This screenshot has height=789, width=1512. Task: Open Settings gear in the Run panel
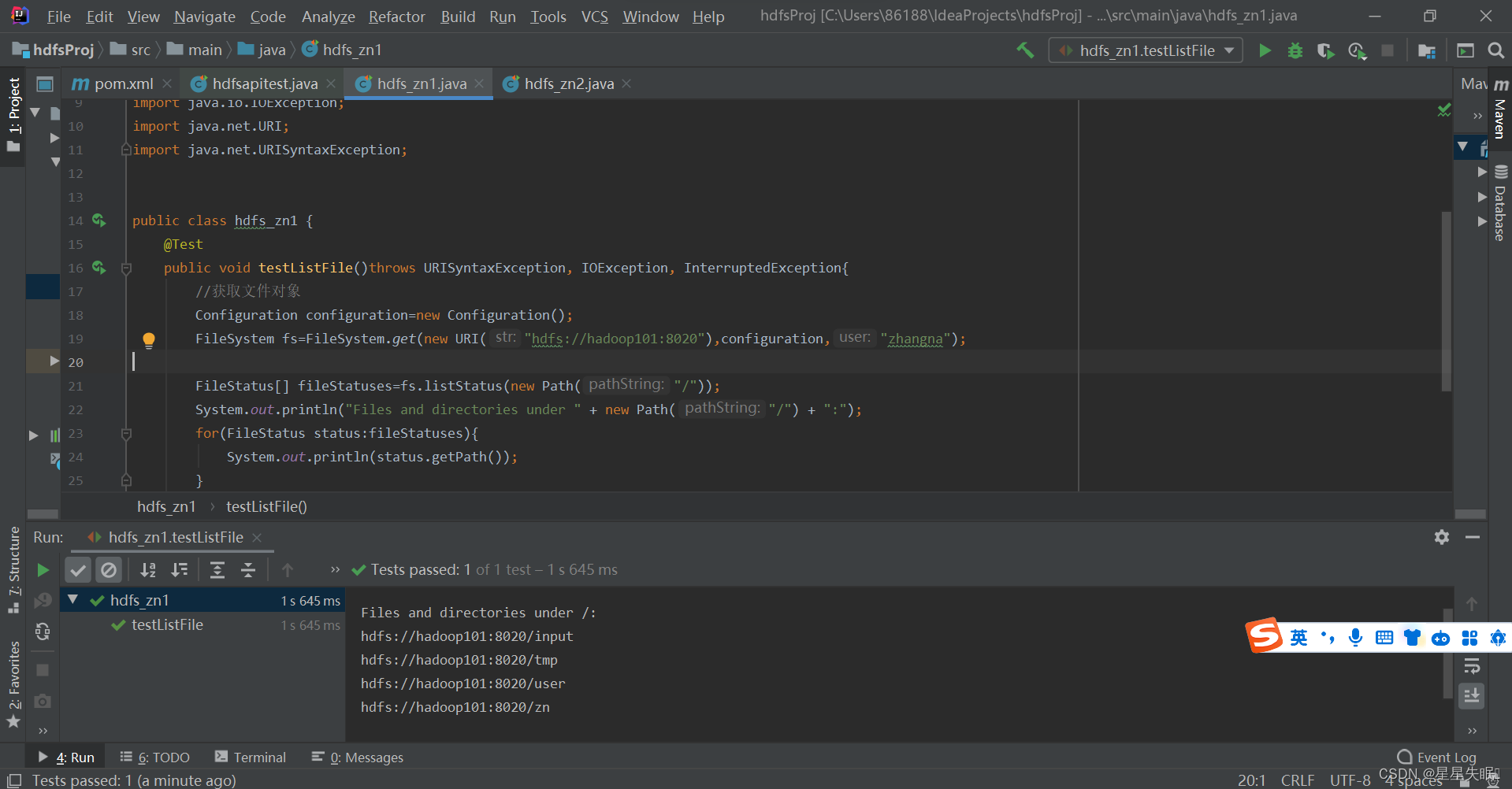[1442, 537]
